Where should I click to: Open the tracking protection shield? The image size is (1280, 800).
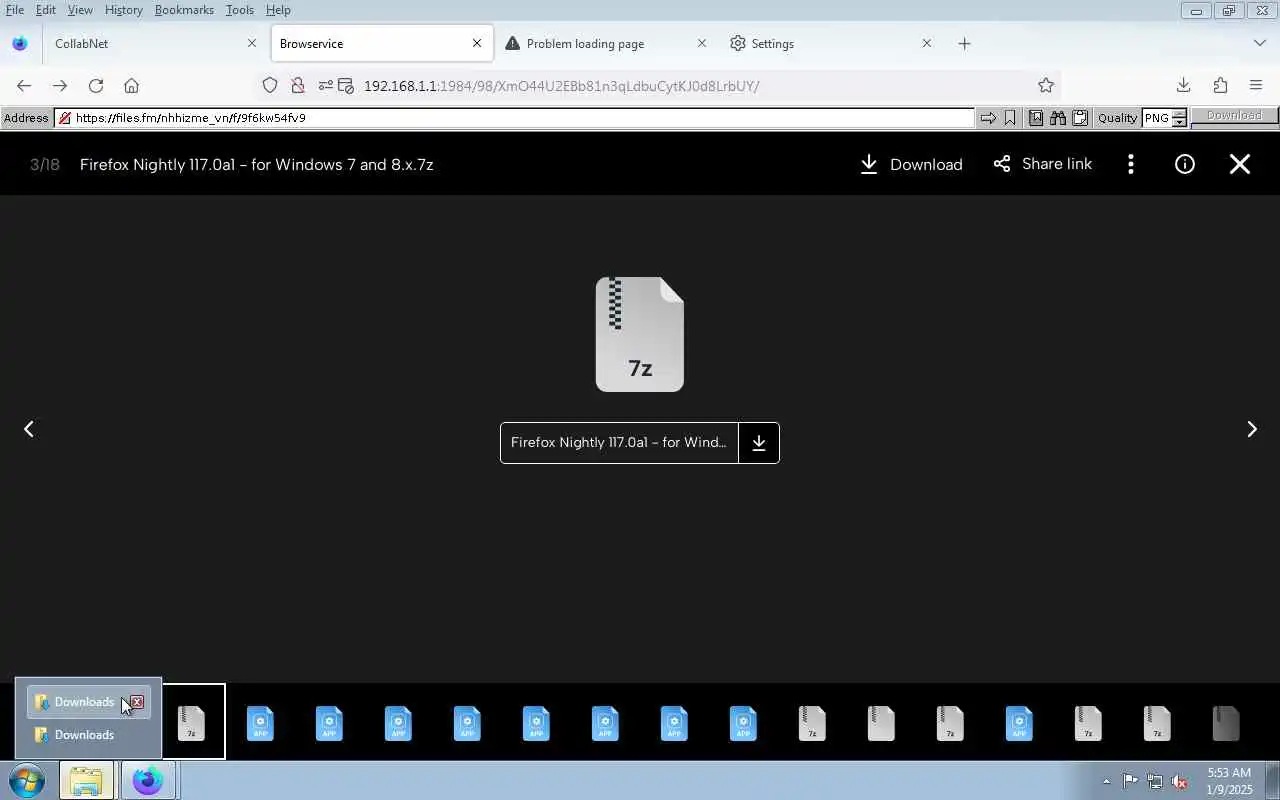[270, 86]
